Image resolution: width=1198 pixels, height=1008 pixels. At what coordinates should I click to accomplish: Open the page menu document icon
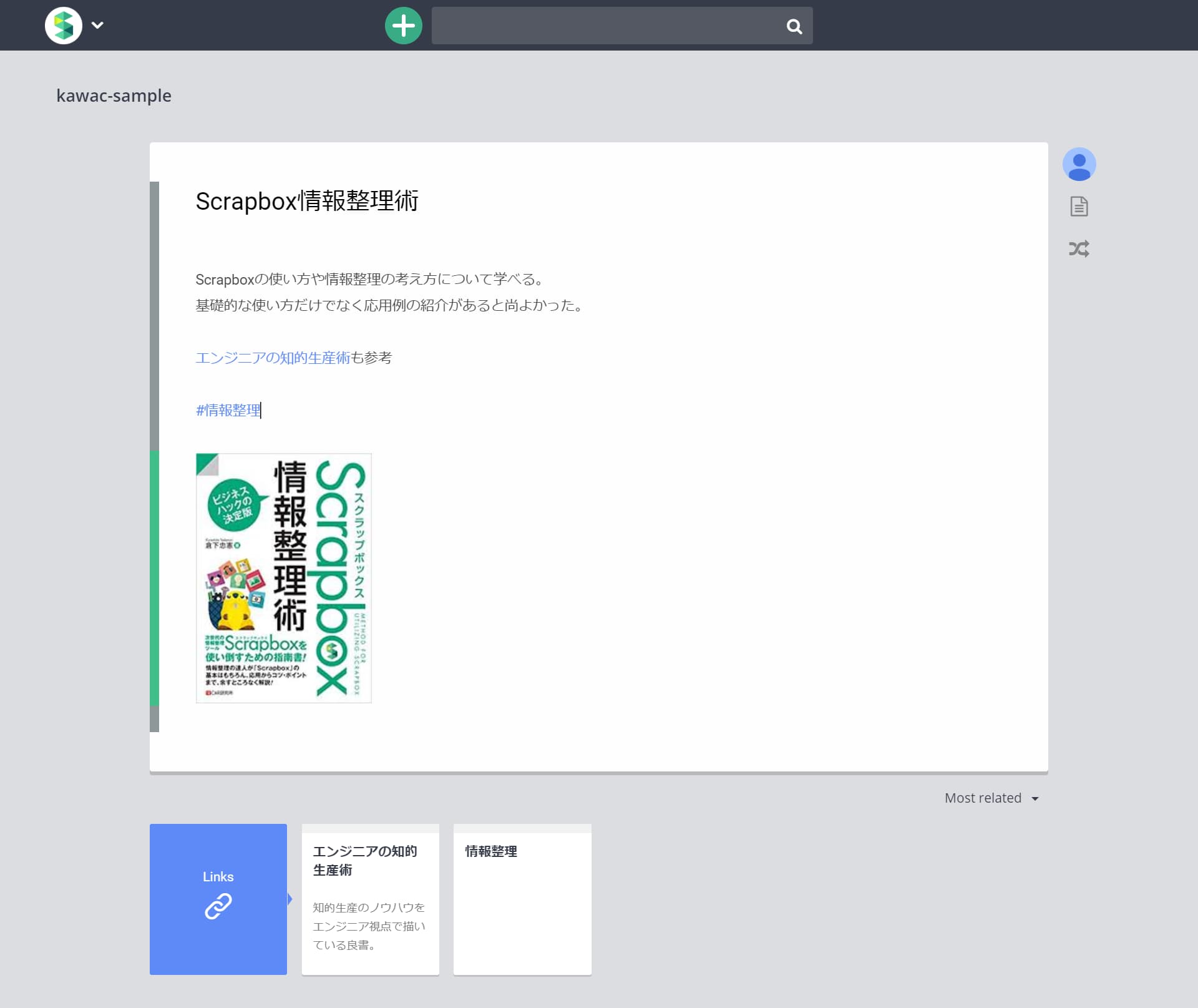(1079, 207)
